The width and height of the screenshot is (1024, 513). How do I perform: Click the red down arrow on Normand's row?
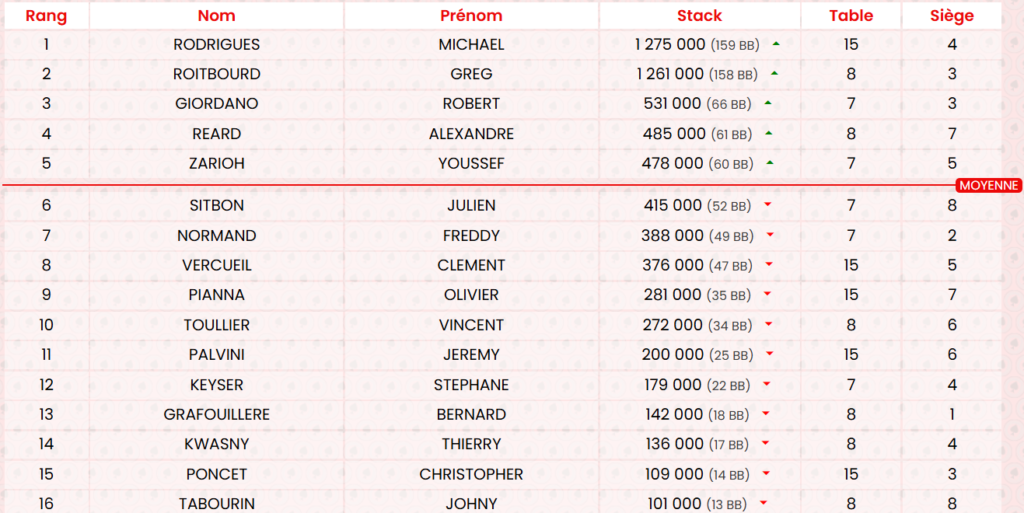[x=770, y=236]
